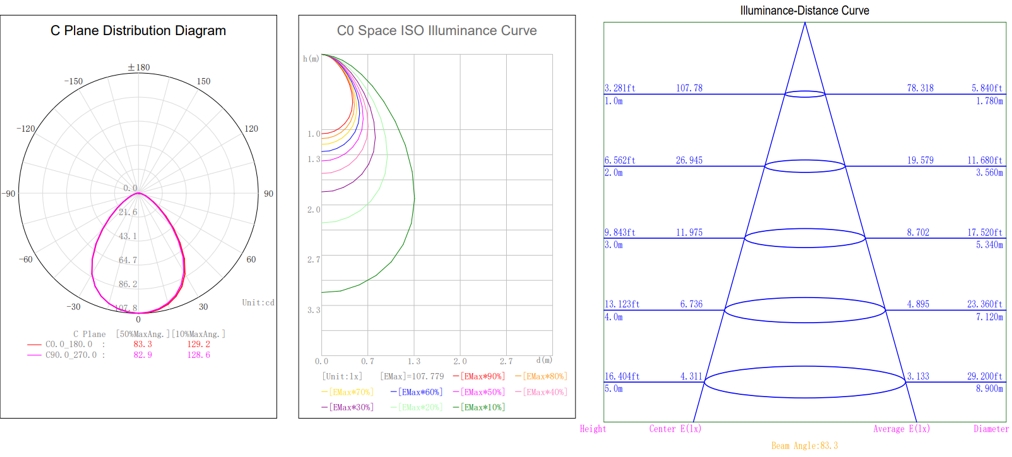
Task: Click the "d(m)" axis label
Action: pyautogui.click(x=544, y=360)
